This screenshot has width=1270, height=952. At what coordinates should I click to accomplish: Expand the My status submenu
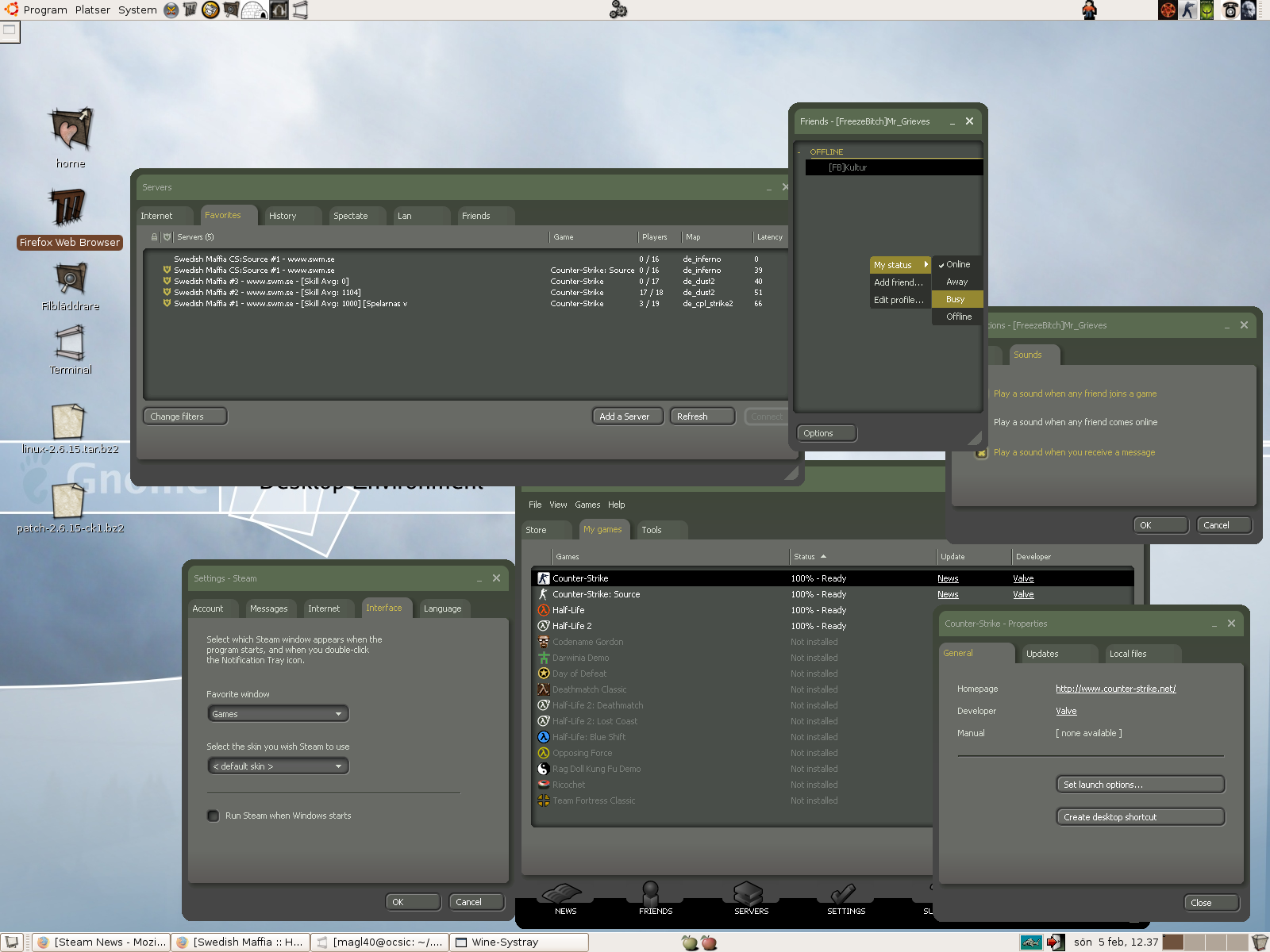[x=900, y=265]
